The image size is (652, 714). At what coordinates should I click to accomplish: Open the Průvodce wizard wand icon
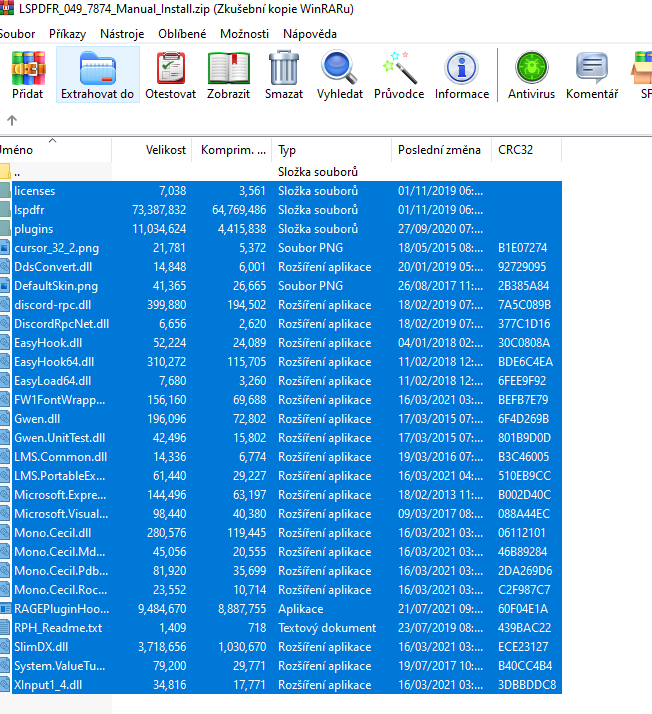[x=399, y=68]
